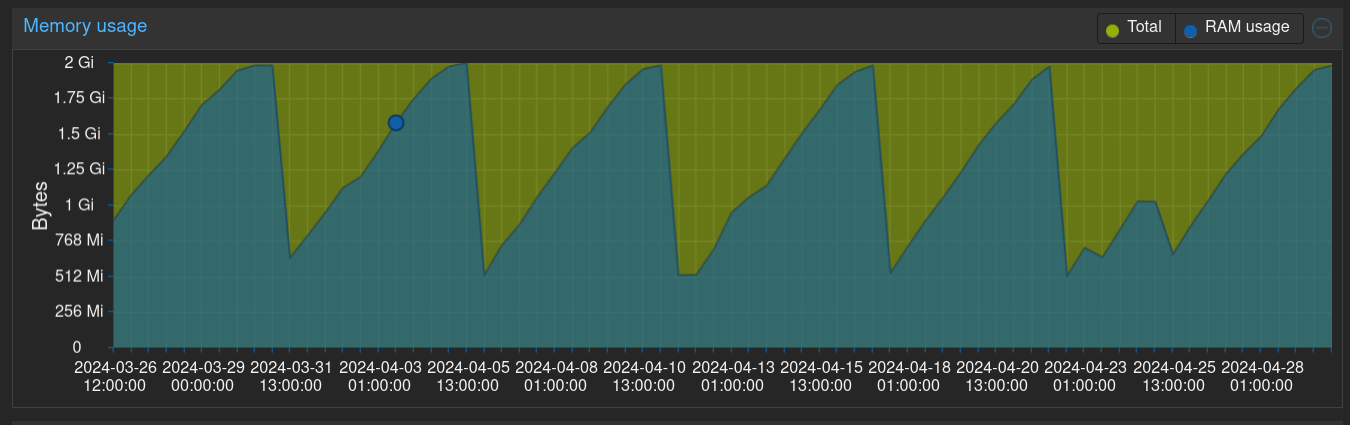Click the blue dot next to RAM usage
Image resolution: width=1350 pixels, height=425 pixels.
1190,29
